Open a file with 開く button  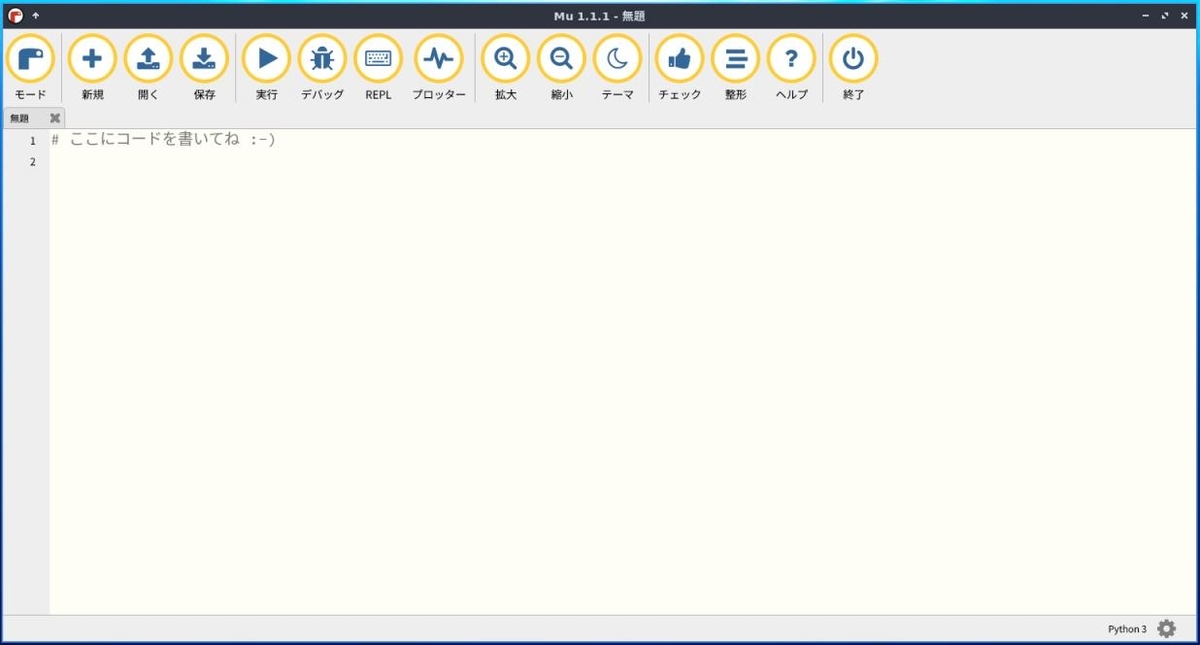(x=148, y=68)
